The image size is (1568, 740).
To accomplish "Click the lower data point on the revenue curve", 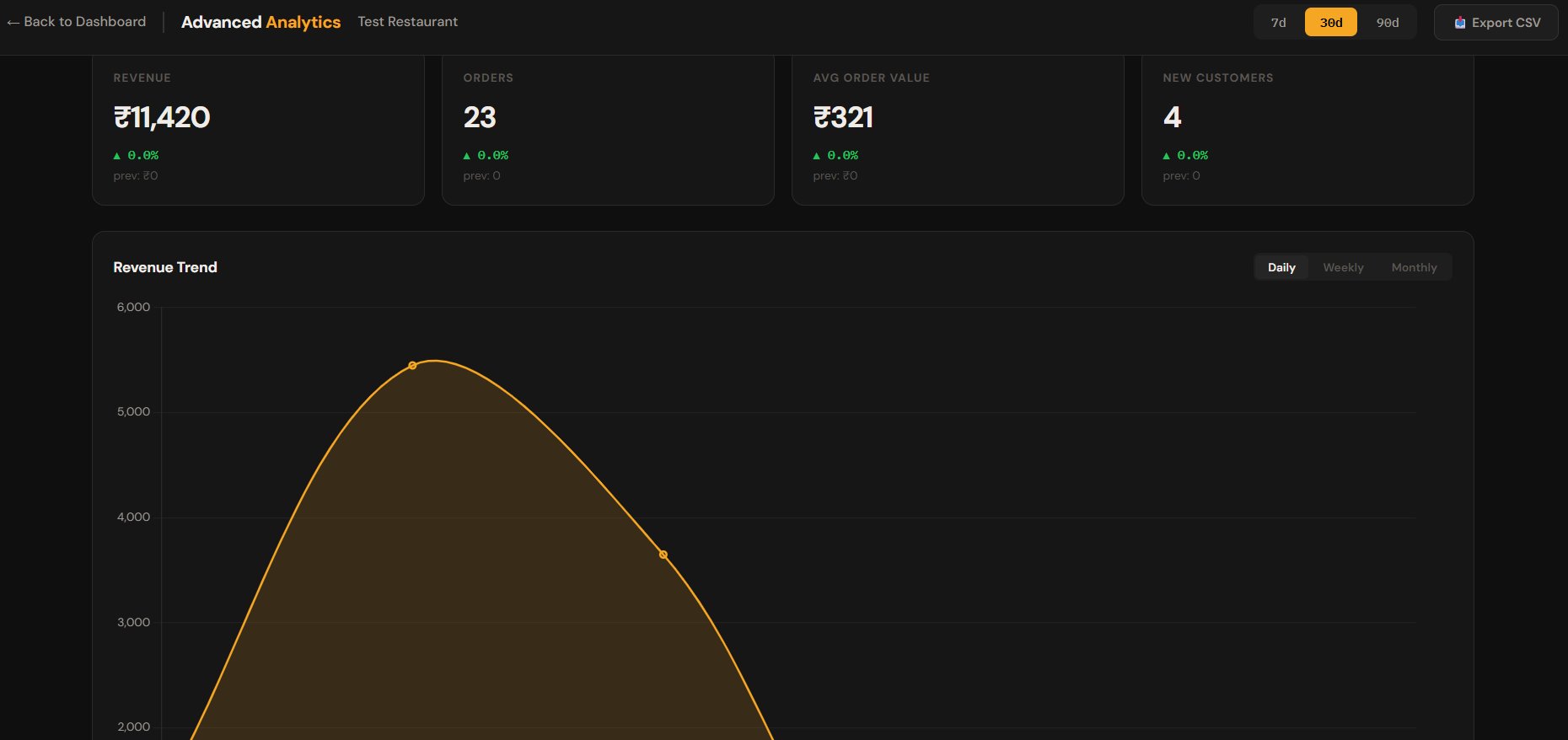I will click(663, 555).
